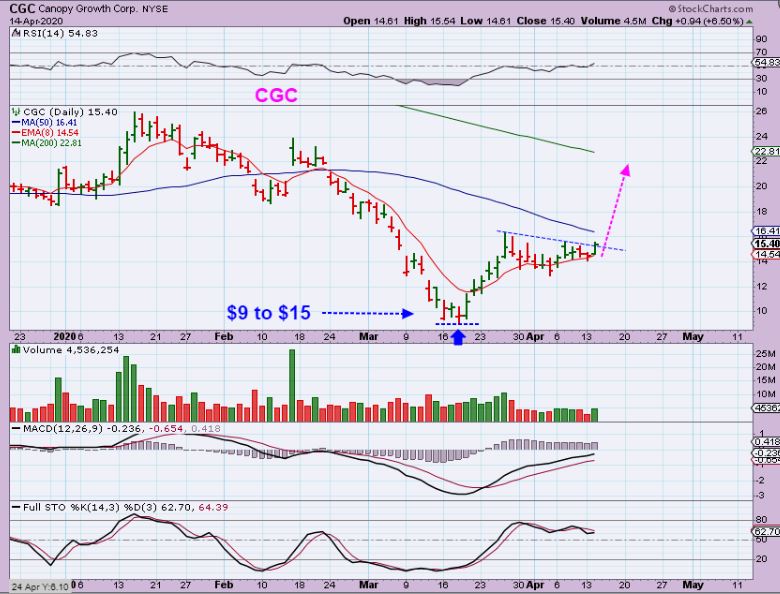Click the NYSE exchange label
The width and height of the screenshot is (780, 594).
(x=155, y=9)
